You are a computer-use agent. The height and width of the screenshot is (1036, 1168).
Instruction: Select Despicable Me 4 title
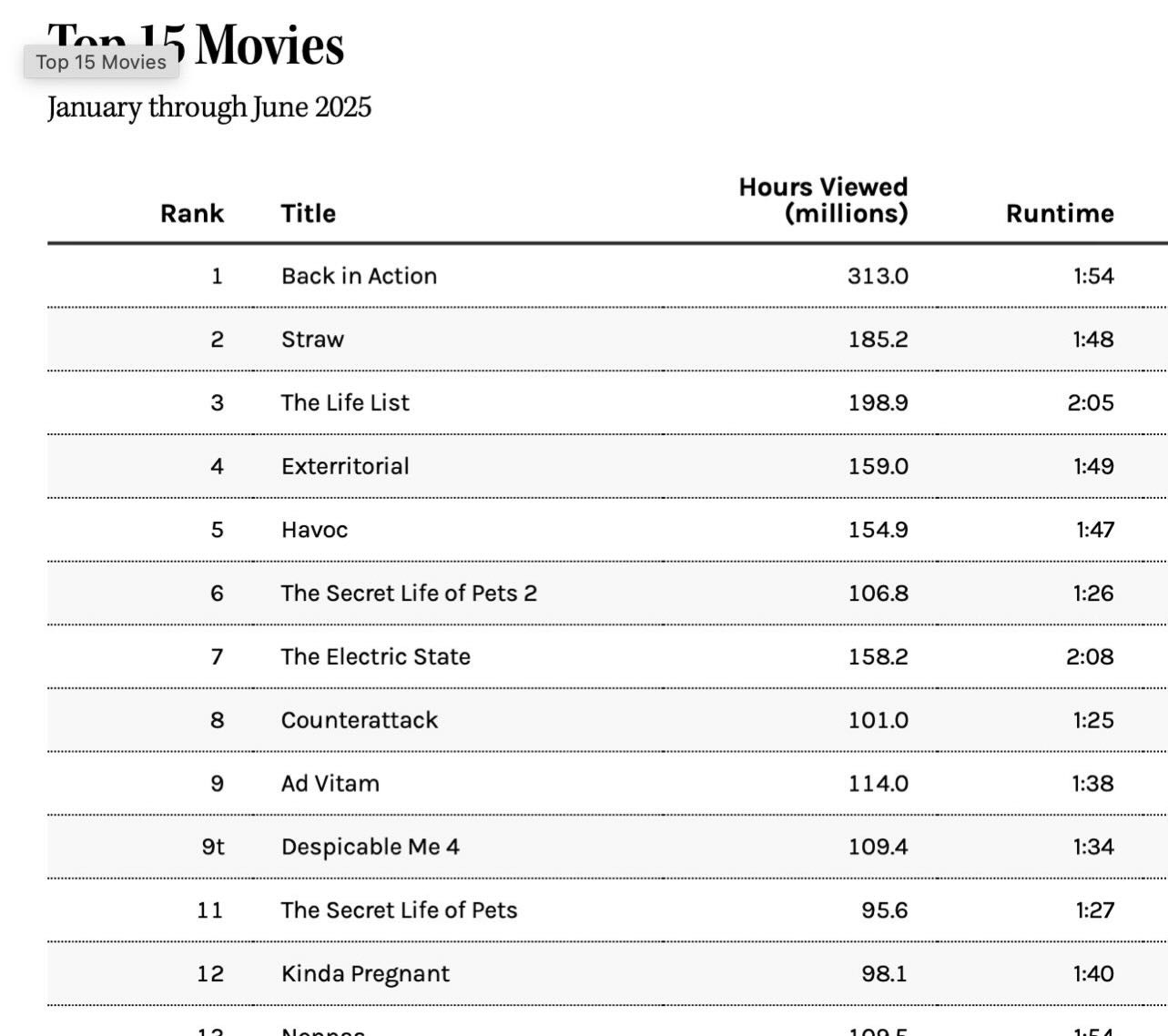coord(370,847)
